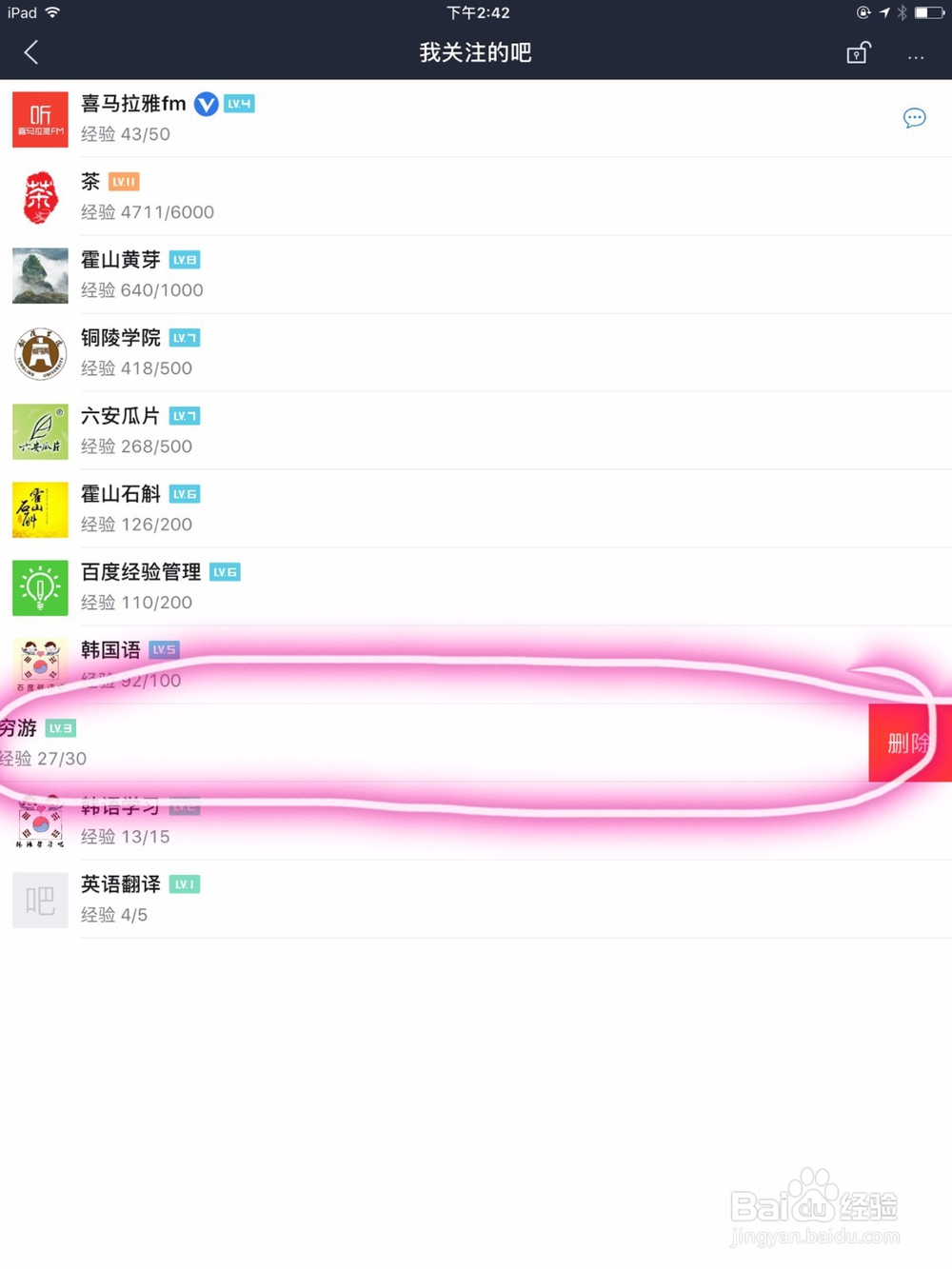The image size is (952, 1269).
Task: Tap the 韩国语 forum row
Action: tap(476, 665)
